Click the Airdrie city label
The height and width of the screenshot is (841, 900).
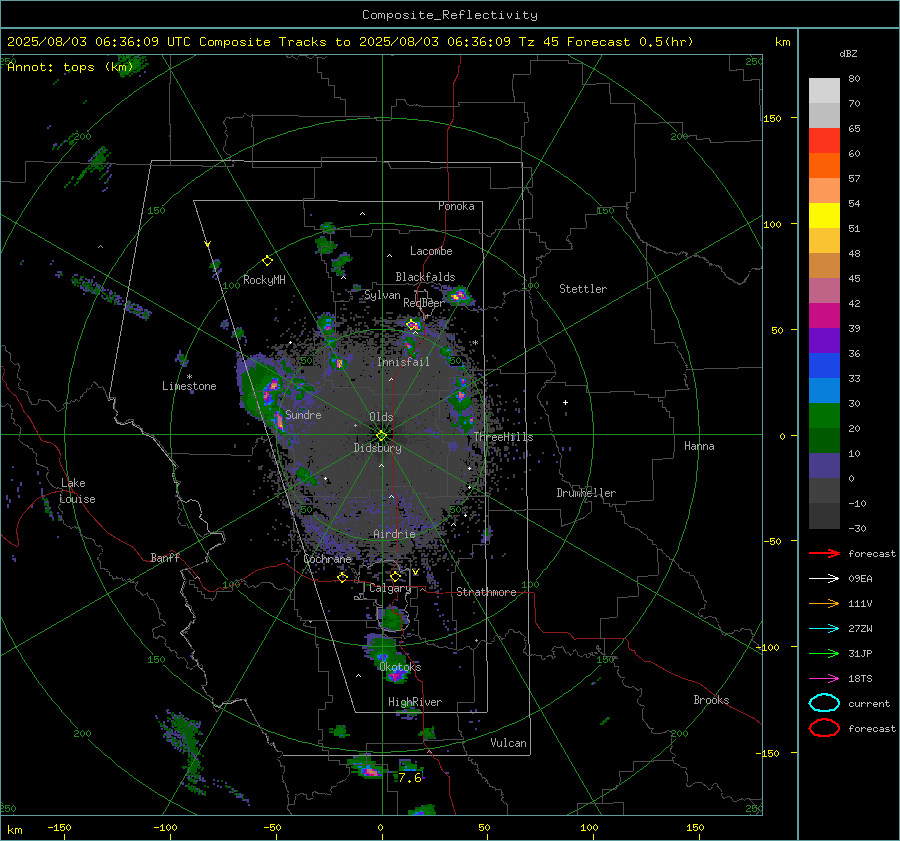pos(394,534)
